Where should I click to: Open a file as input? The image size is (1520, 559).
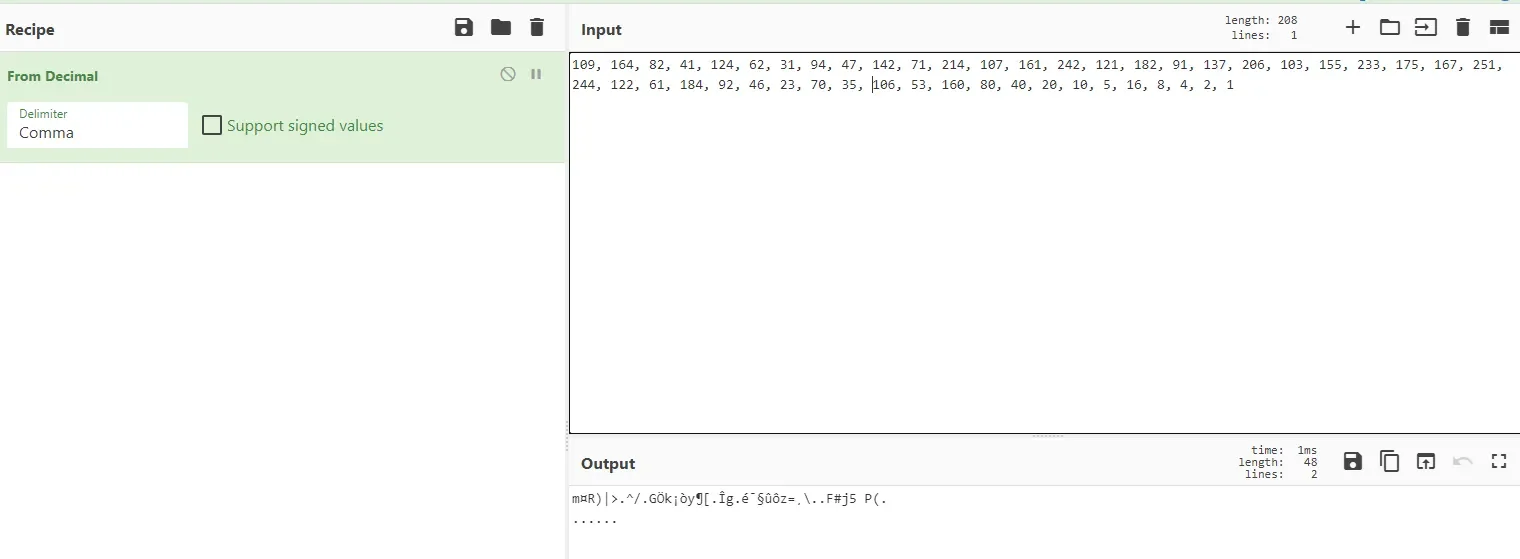point(1425,28)
